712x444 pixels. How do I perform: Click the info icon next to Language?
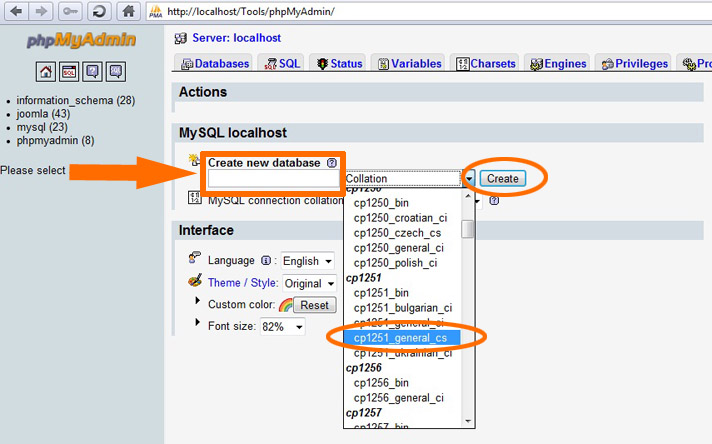pyautogui.click(x=266, y=261)
